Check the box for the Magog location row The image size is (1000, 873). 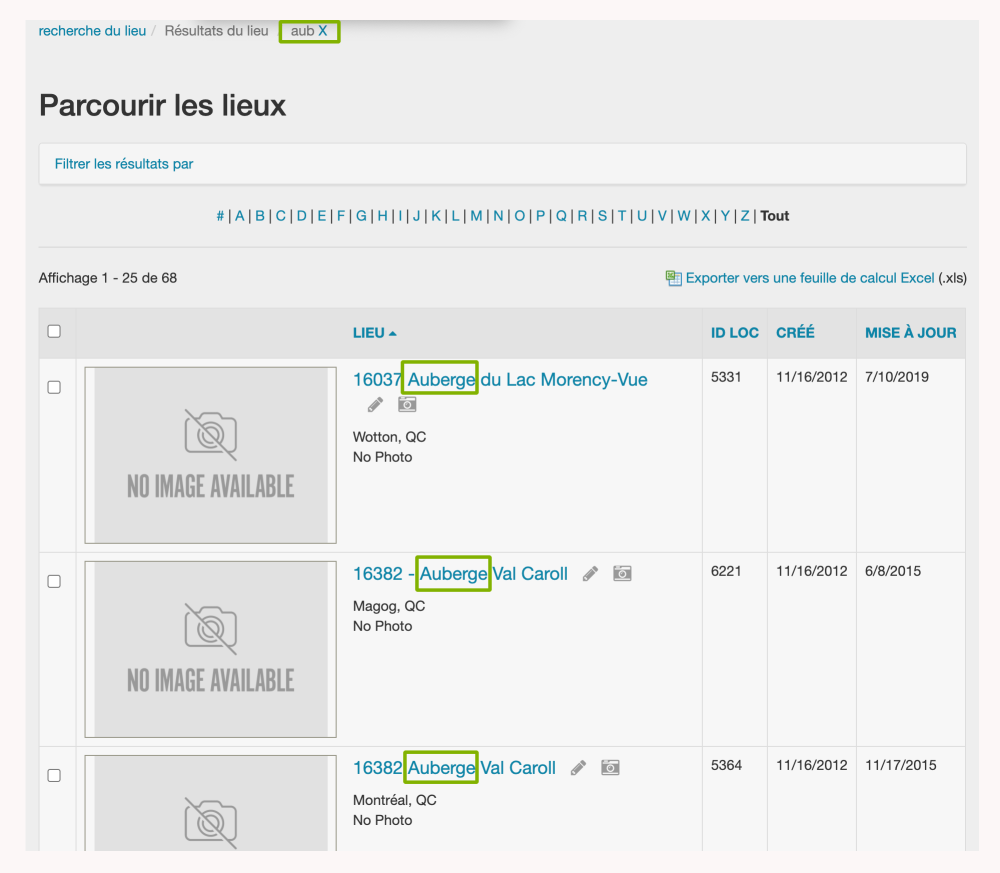54,581
